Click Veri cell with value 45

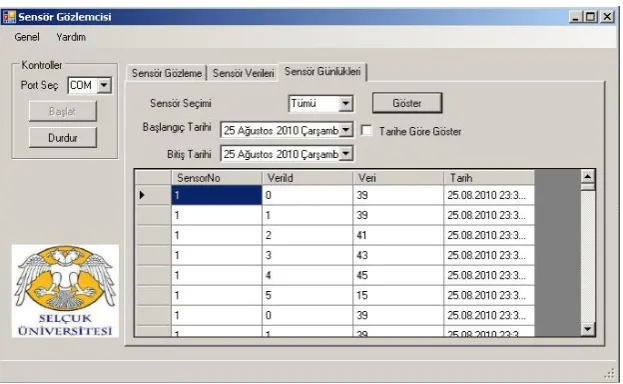click(x=398, y=275)
